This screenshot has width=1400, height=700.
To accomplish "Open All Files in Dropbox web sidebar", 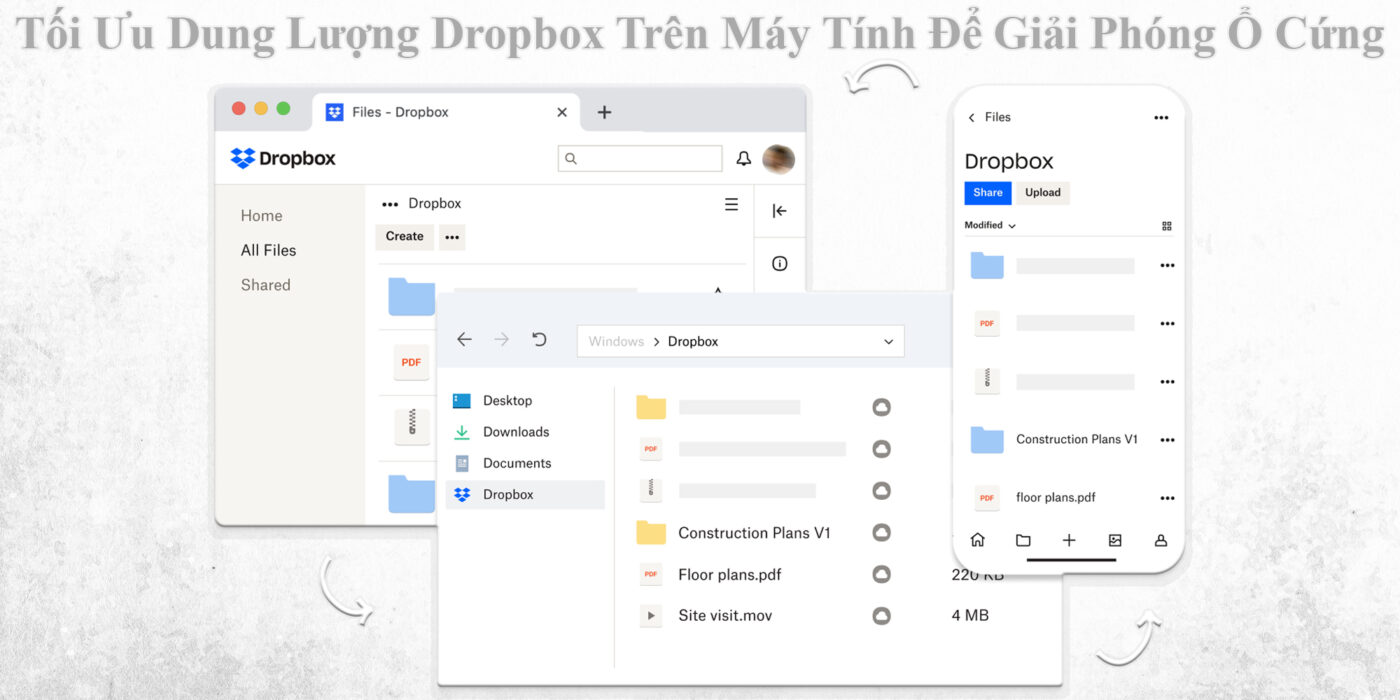I will 268,250.
